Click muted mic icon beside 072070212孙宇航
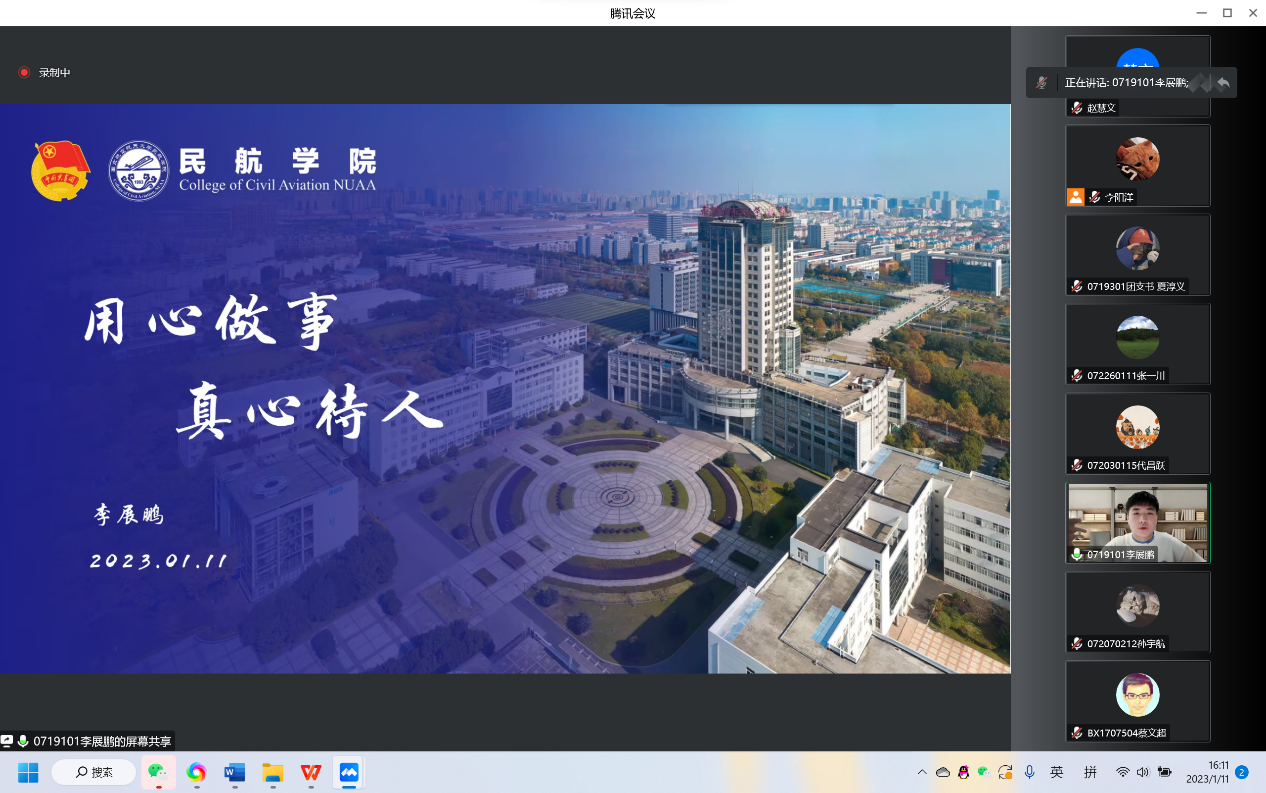 pos(1077,643)
